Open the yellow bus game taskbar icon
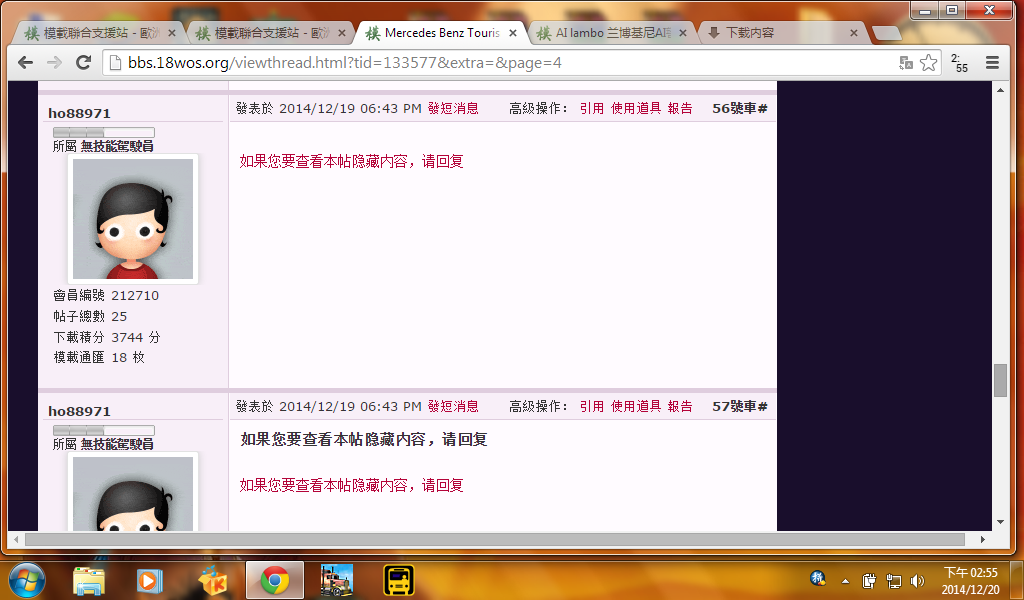Image resolution: width=1024 pixels, height=600 pixels. pos(398,580)
